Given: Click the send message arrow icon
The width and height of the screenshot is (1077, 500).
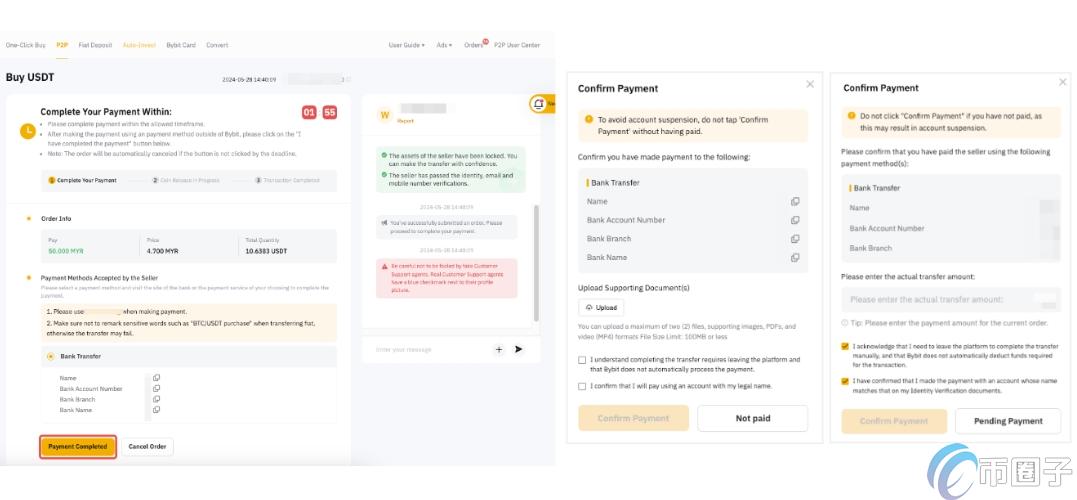Looking at the screenshot, I should click(518, 349).
